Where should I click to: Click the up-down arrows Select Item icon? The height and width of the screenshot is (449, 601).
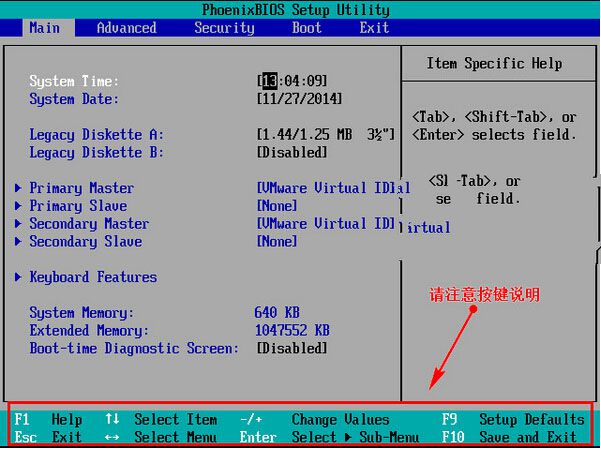(x=112, y=419)
